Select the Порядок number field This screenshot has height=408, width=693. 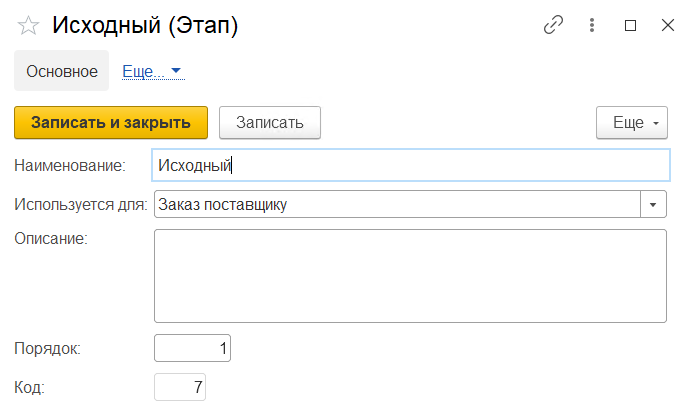pyautogui.click(x=193, y=348)
